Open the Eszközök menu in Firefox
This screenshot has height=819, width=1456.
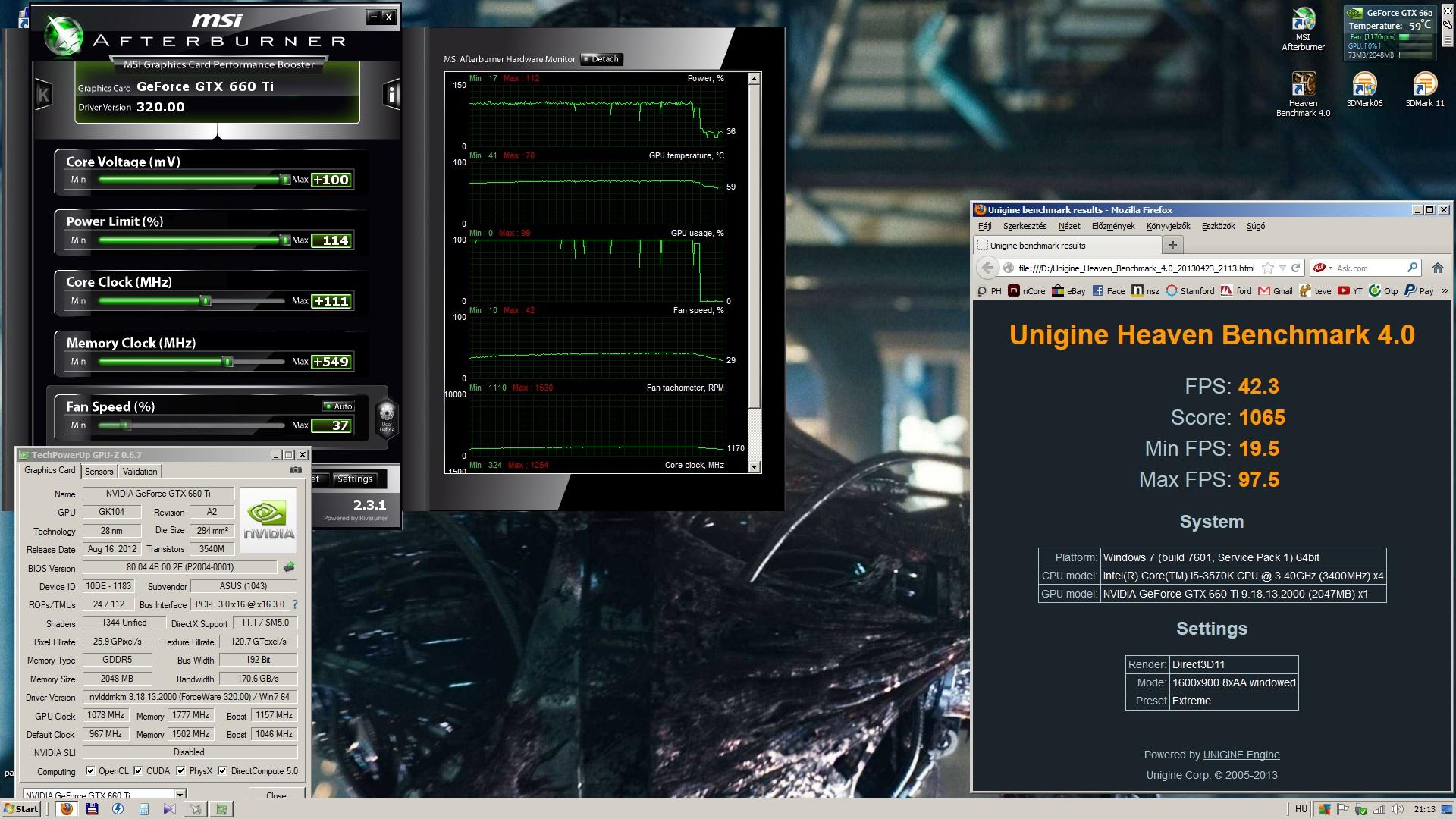(x=1218, y=226)
